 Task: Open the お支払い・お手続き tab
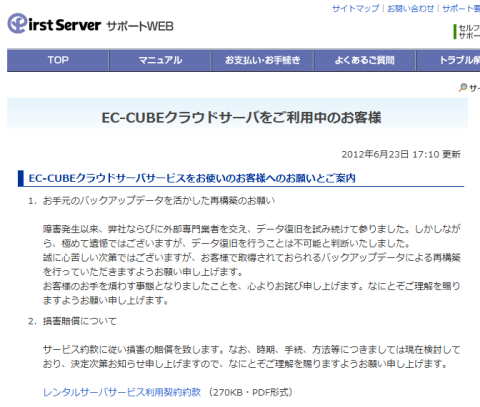263,60
